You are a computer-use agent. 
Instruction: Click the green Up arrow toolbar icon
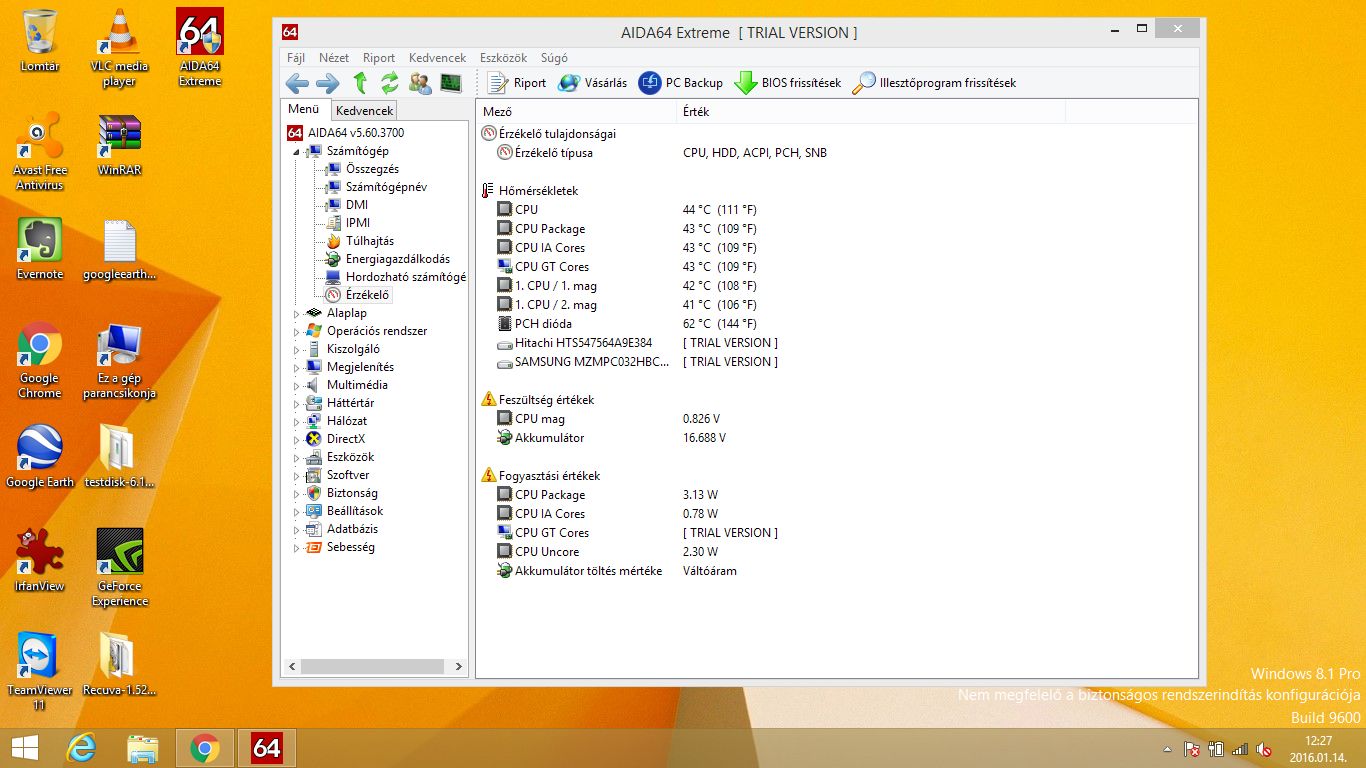[x=360, y=83]
